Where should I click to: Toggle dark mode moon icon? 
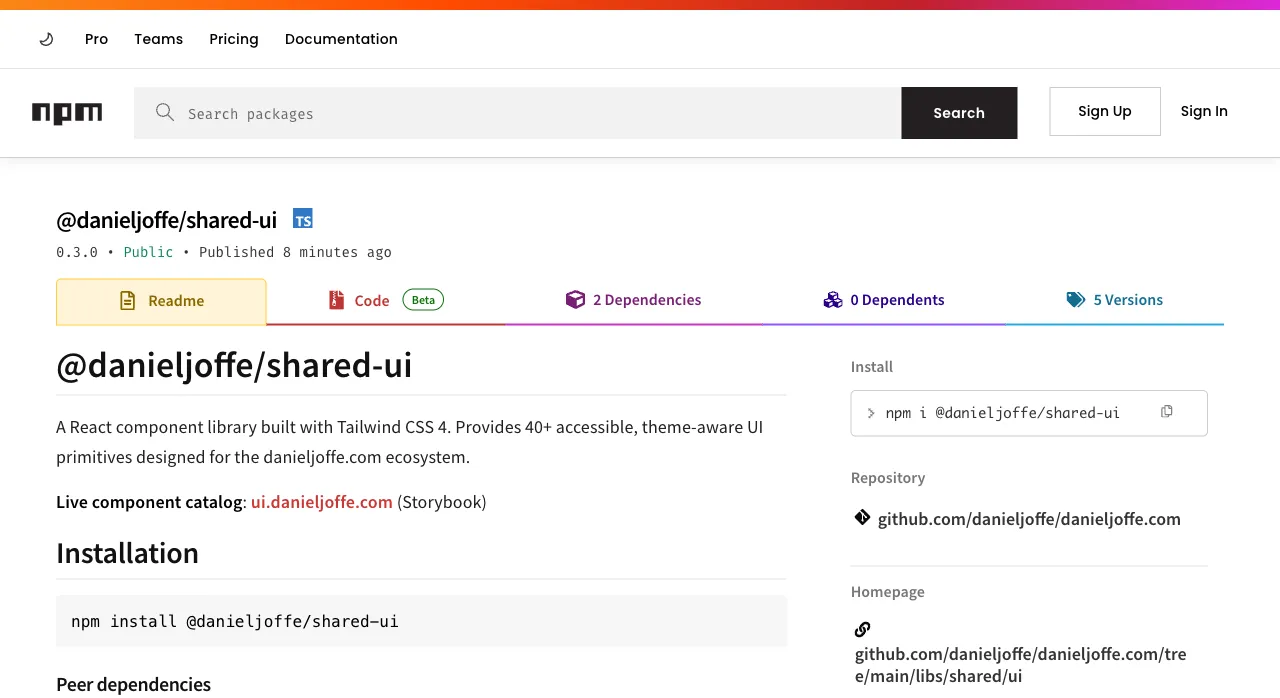point(46,39)
